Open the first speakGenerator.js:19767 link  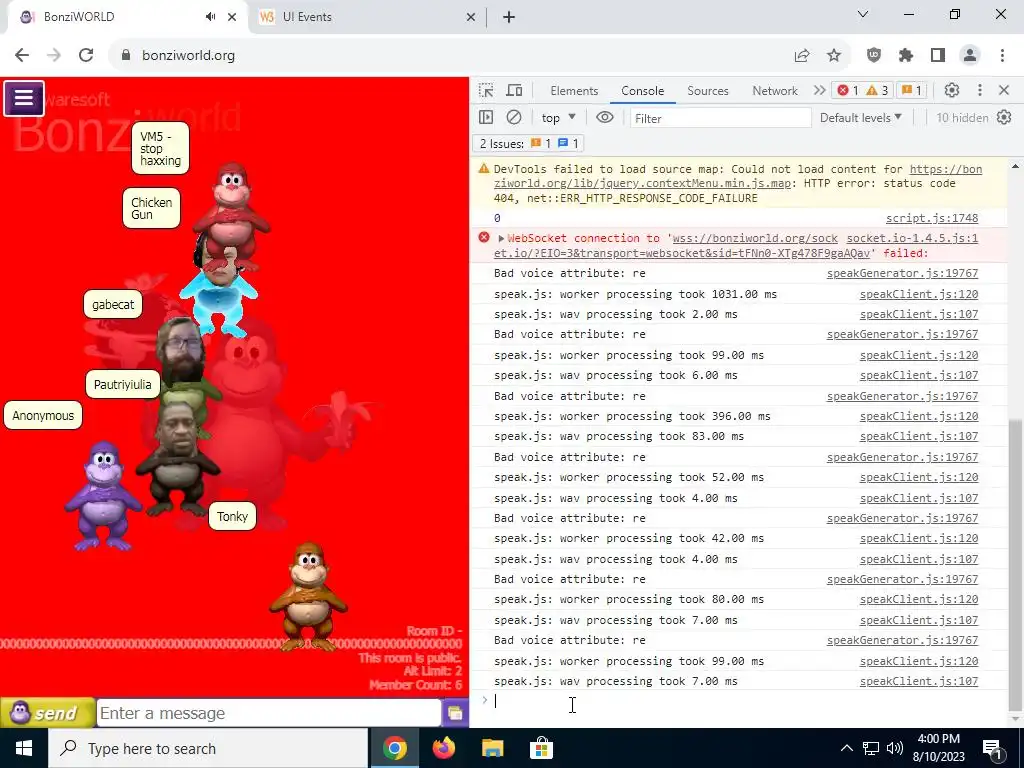pos(903,273)
